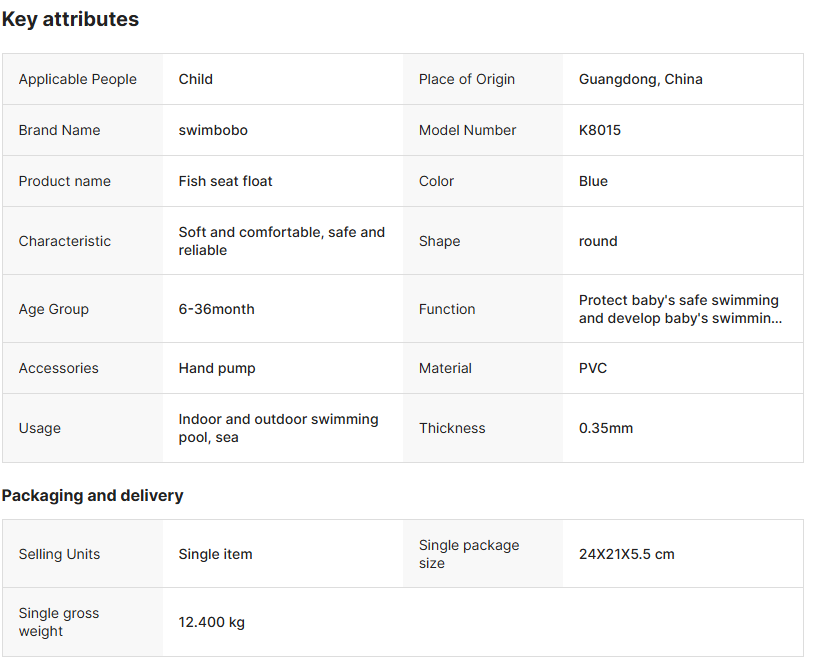Screen dimensions: 815x667
Task: Click the Fish seat float product name
Action: pyautogui.click(x=225, y=181)
